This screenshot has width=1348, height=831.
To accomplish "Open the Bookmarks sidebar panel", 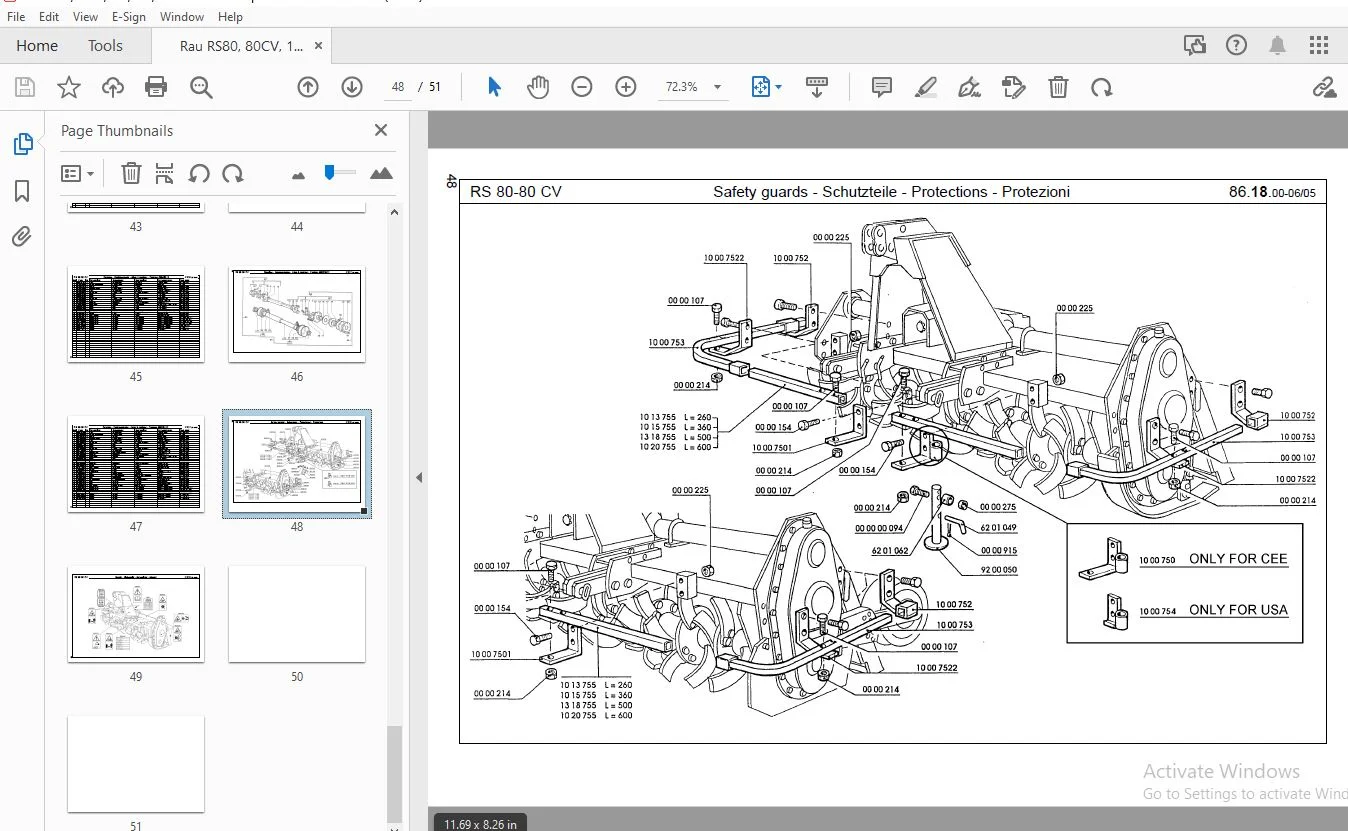I will [x=22, y=190].
